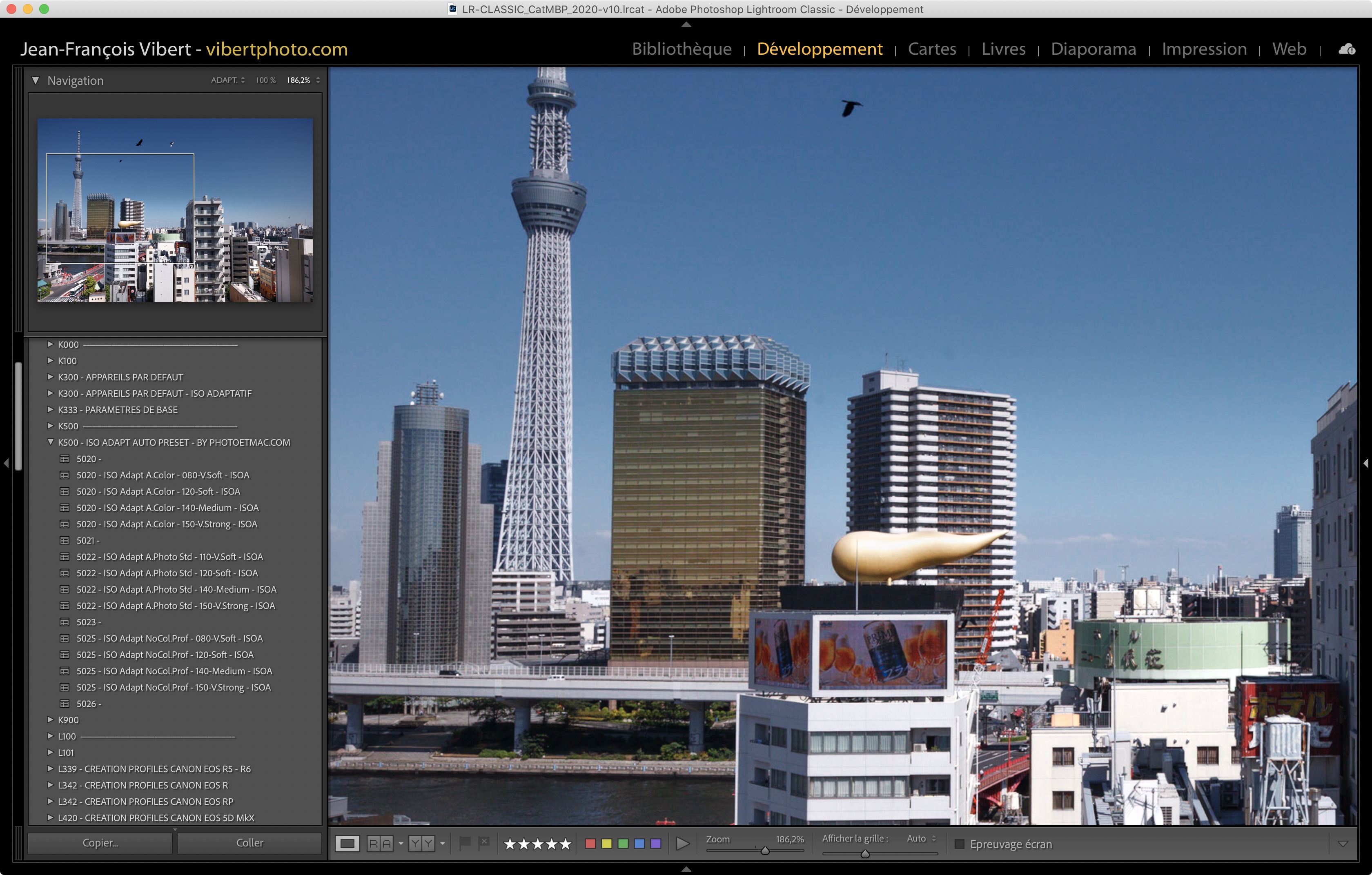Click the fifth rating star
The image size is (1372, 875).
(x=565, y=844)
